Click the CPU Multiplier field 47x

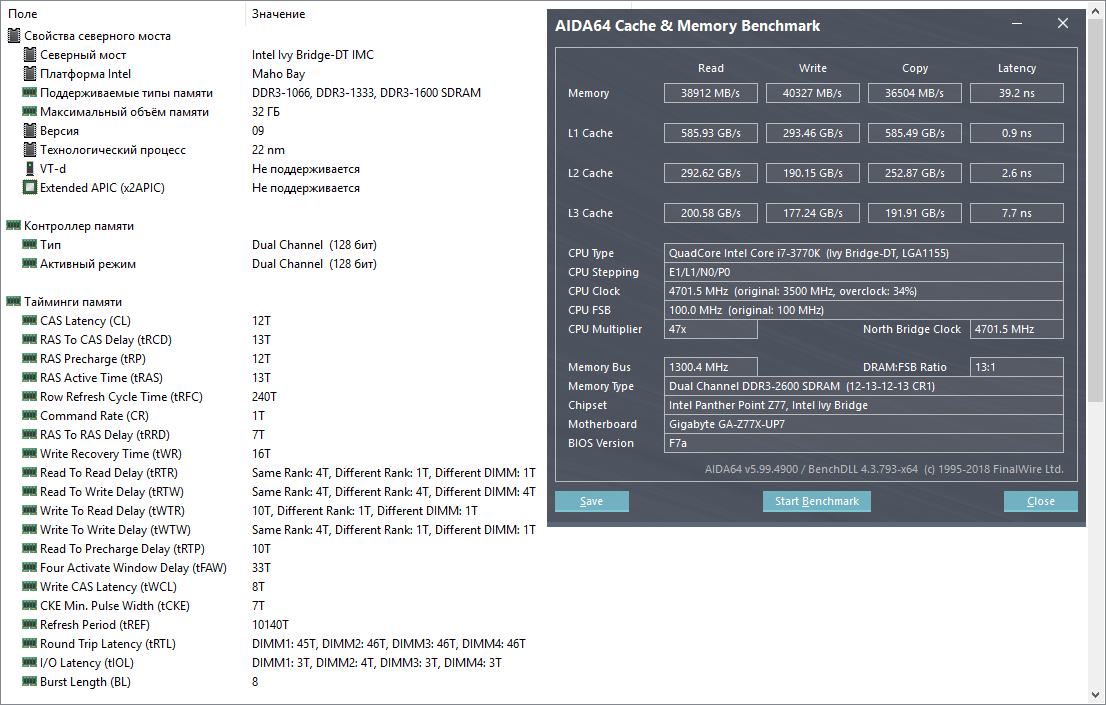(x=710, y=330)
